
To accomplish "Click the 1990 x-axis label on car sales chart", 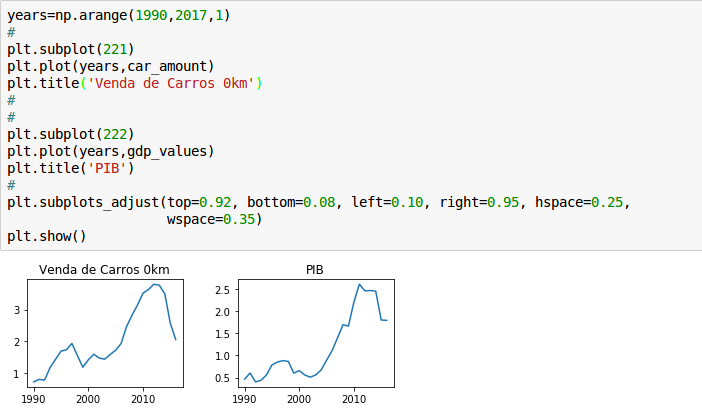I will 33,398.
